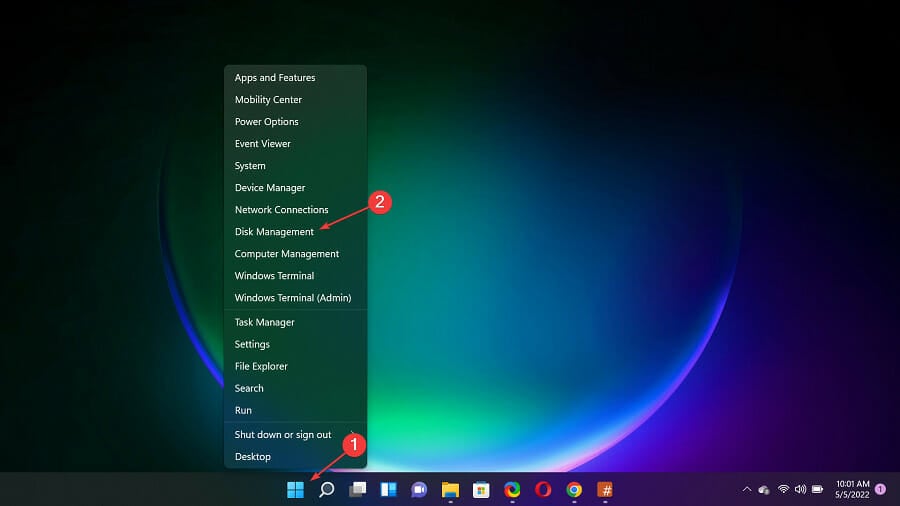This screenshot has width=900, height=506.
Task: Click the cloud sync tray icon
Action: tap(764, 489)
